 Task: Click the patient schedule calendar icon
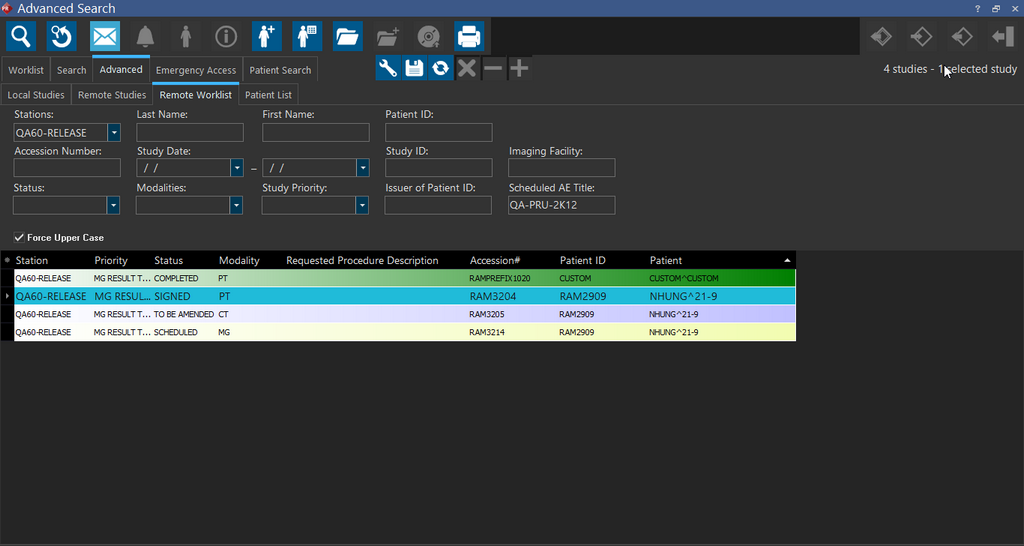click(307, 37)
